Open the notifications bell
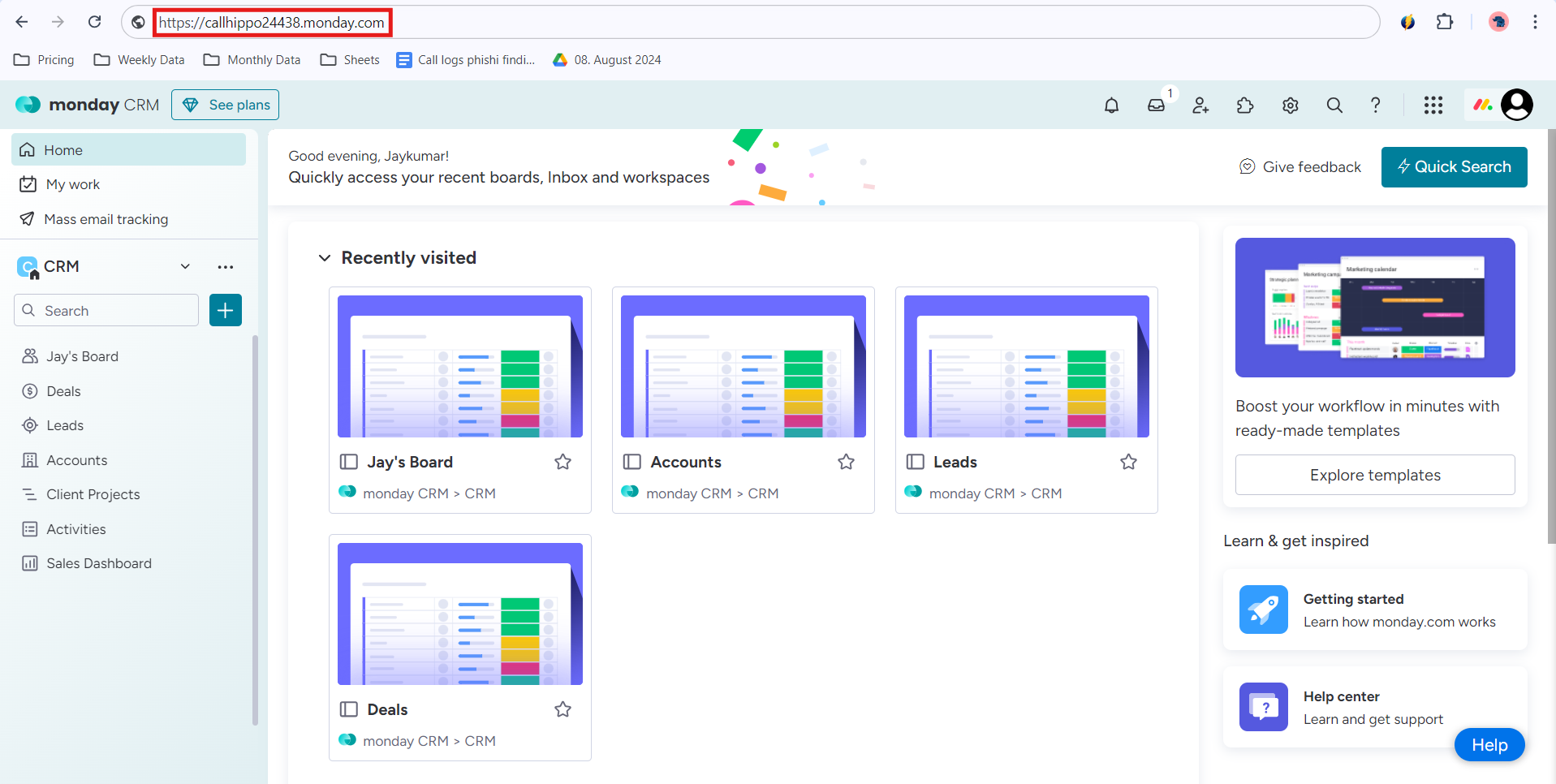This screenshot has width=1556, height=784. click(x=1111, y=106)
